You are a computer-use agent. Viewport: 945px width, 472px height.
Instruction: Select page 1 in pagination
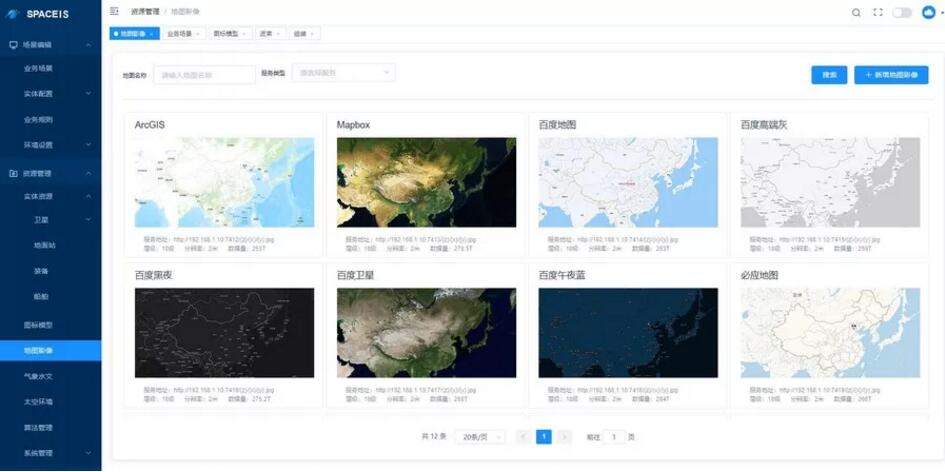pos(544,437)
